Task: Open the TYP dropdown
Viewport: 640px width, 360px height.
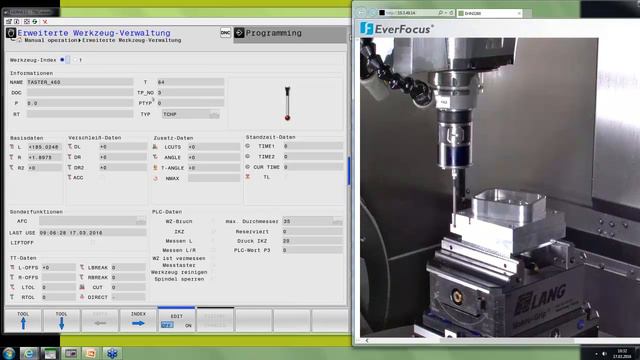Action: [x=214, y=114]
